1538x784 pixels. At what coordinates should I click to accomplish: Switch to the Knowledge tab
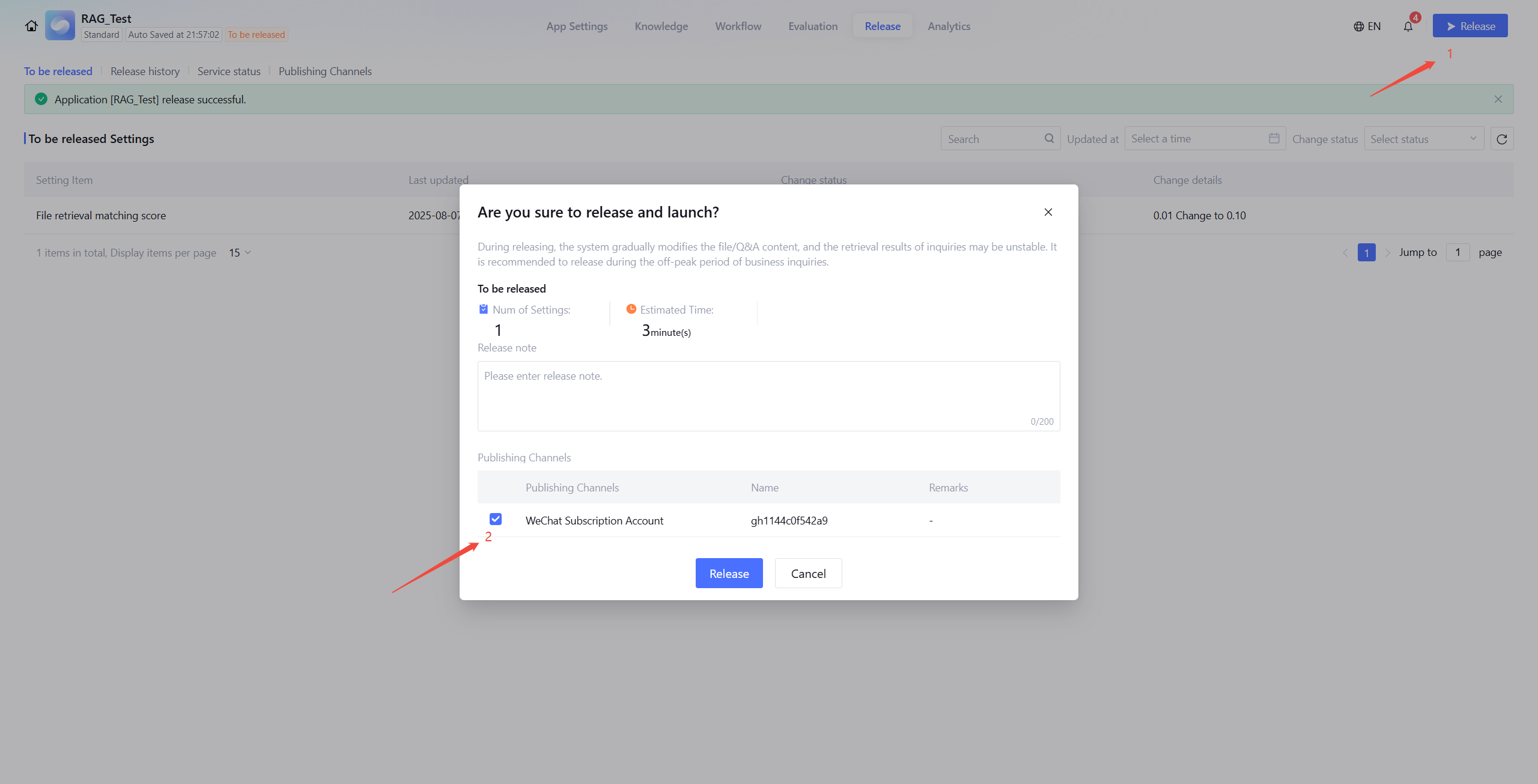point(661,26)
